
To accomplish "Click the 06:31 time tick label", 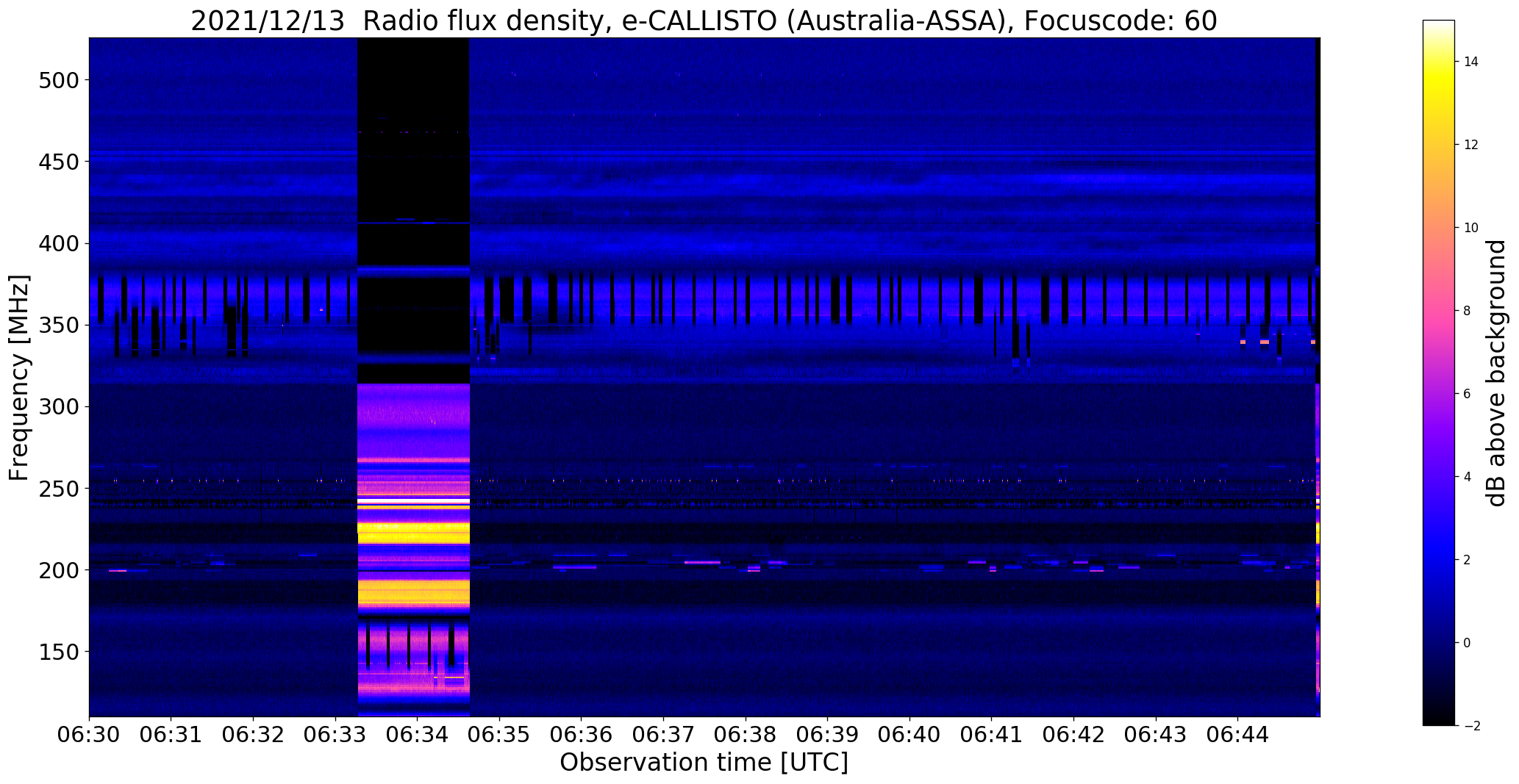I will pos(171,735).
